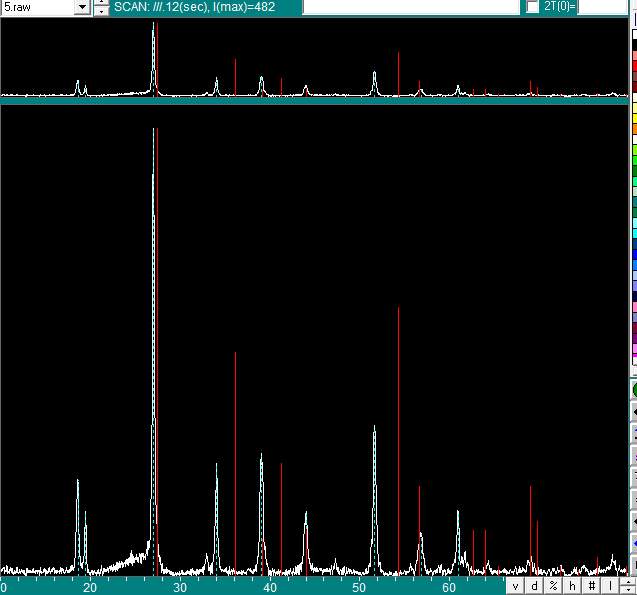Step to previous file with down arrow beside 5.raw

101,11
